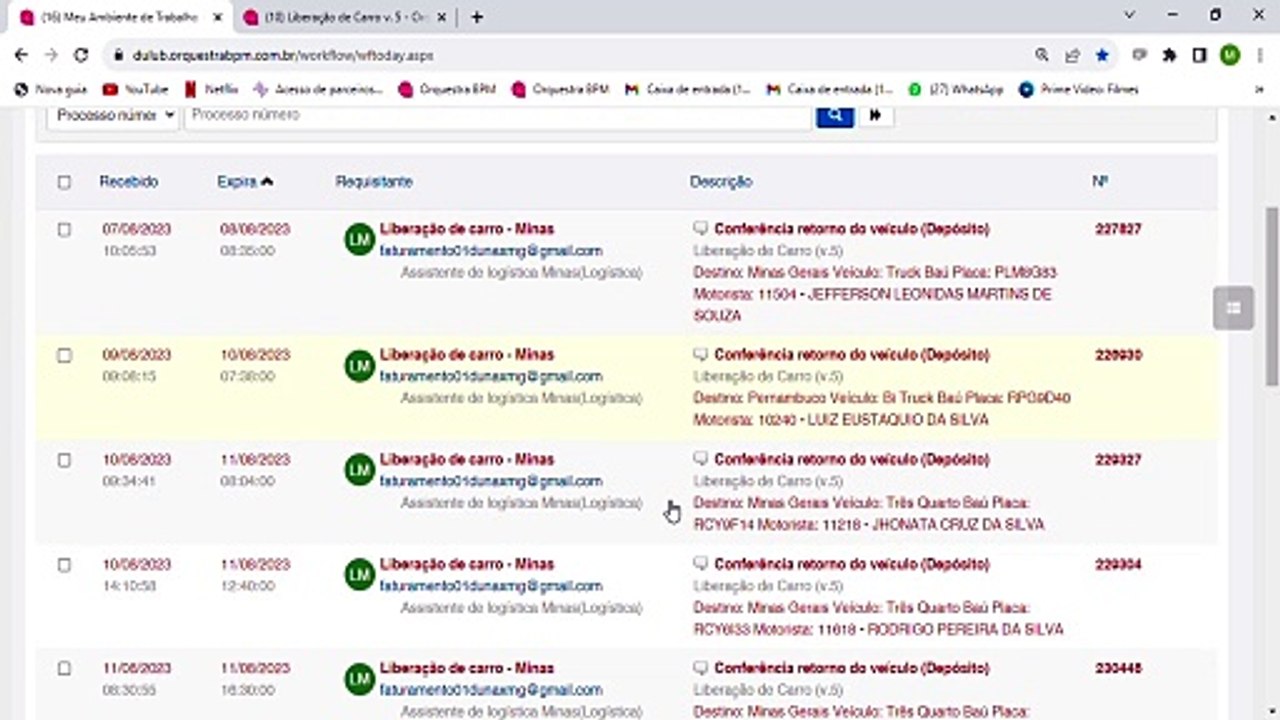Click the blue search magnifier button
The image size is (1280, 720).
834,115
